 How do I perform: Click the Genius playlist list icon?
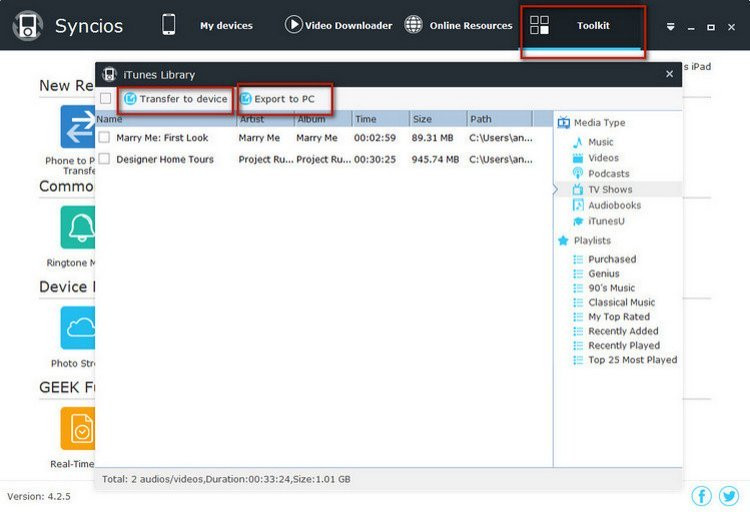coord(578,274)
